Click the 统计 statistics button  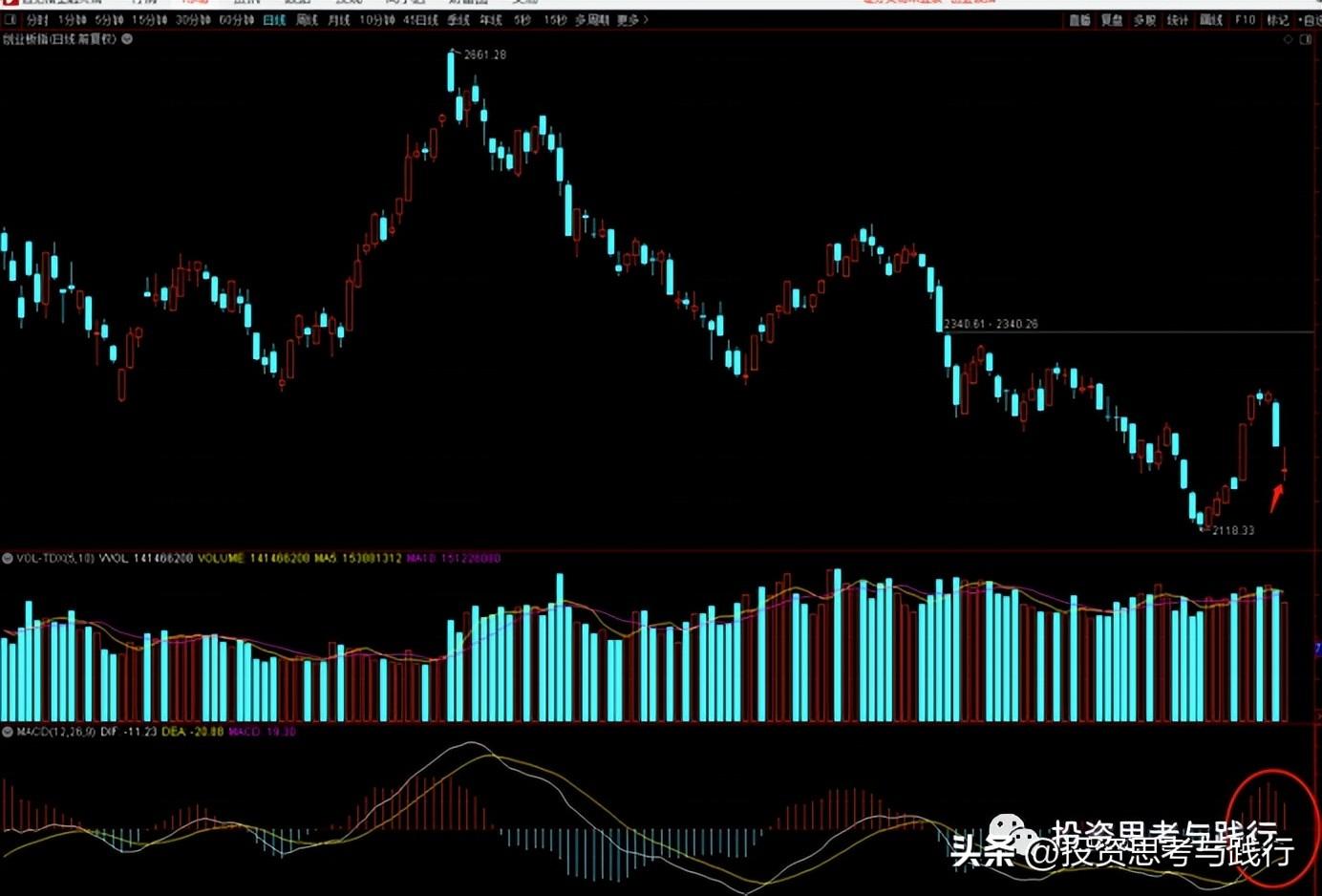1177,20
